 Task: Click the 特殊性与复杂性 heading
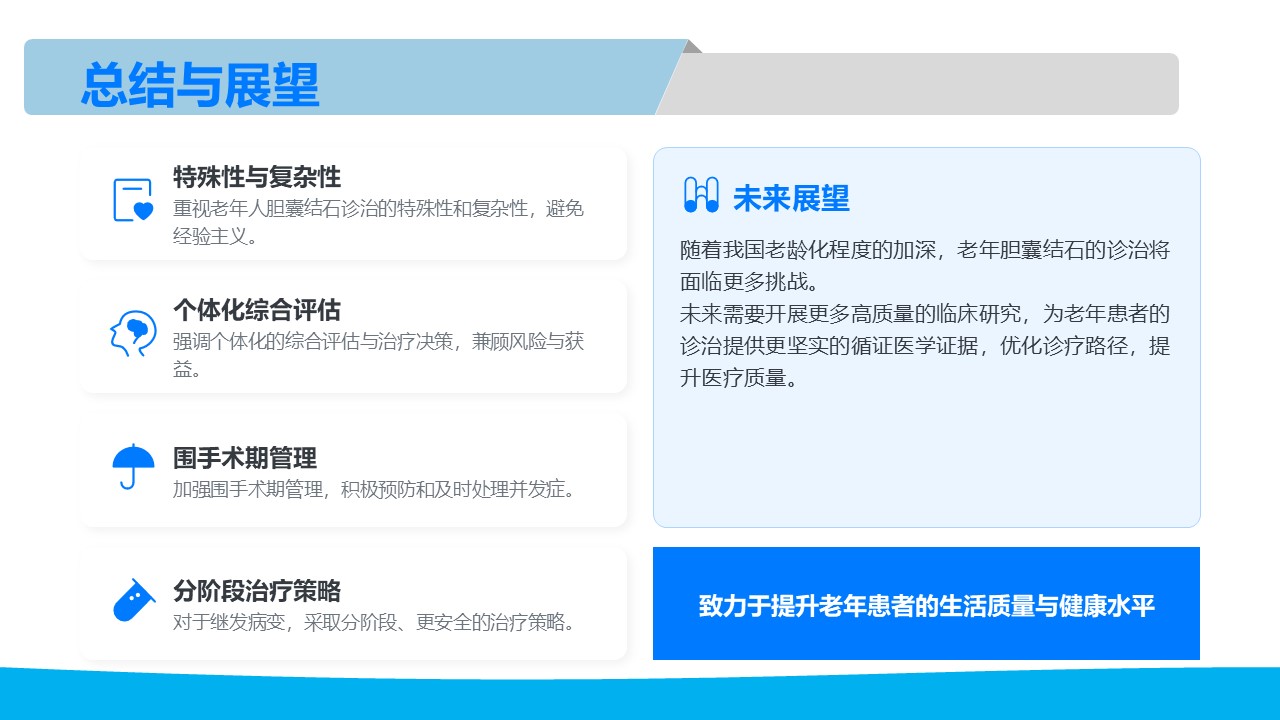click(257, 177)
